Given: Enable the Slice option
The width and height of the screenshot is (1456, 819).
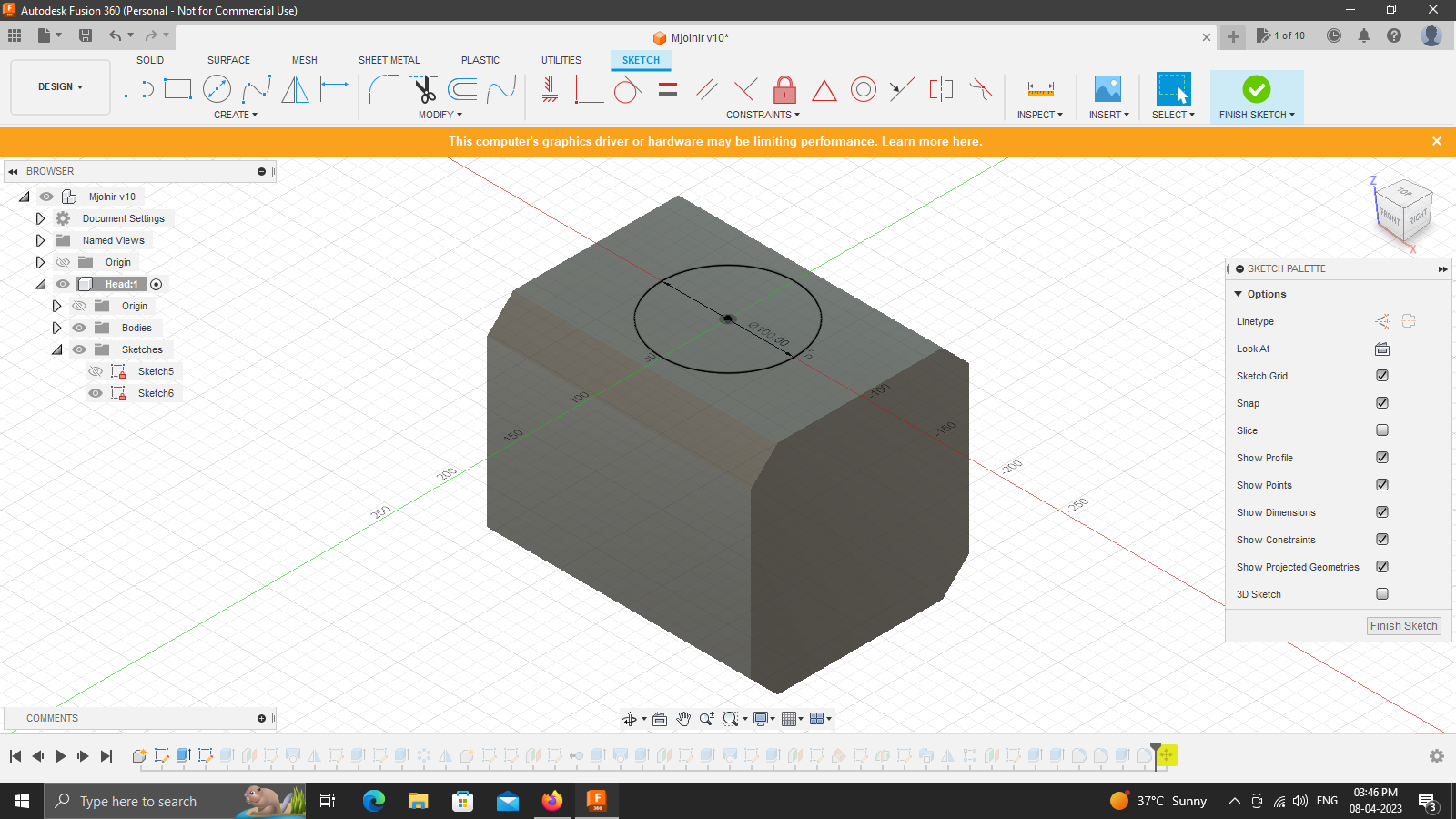Looking at the screenshot, I should 1381,430.
